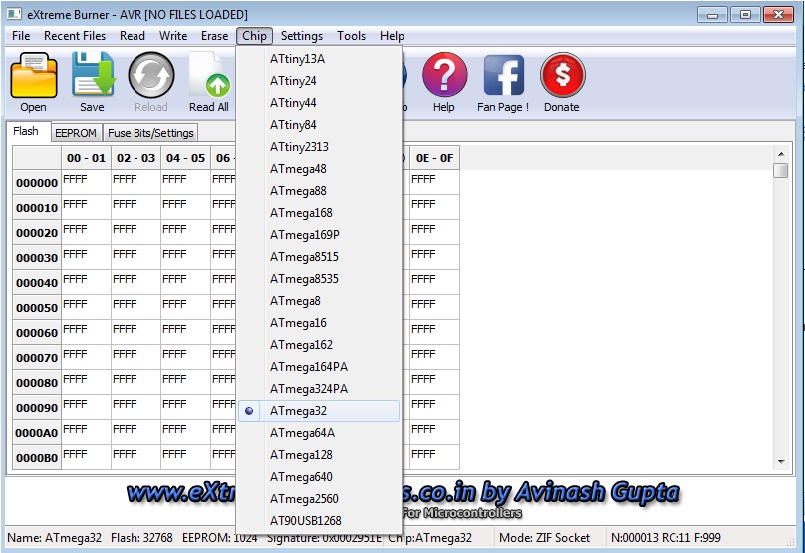Select ATmega168 chip
The width and height of the screenshot is (805, 553).
click(x=319, y=213)
